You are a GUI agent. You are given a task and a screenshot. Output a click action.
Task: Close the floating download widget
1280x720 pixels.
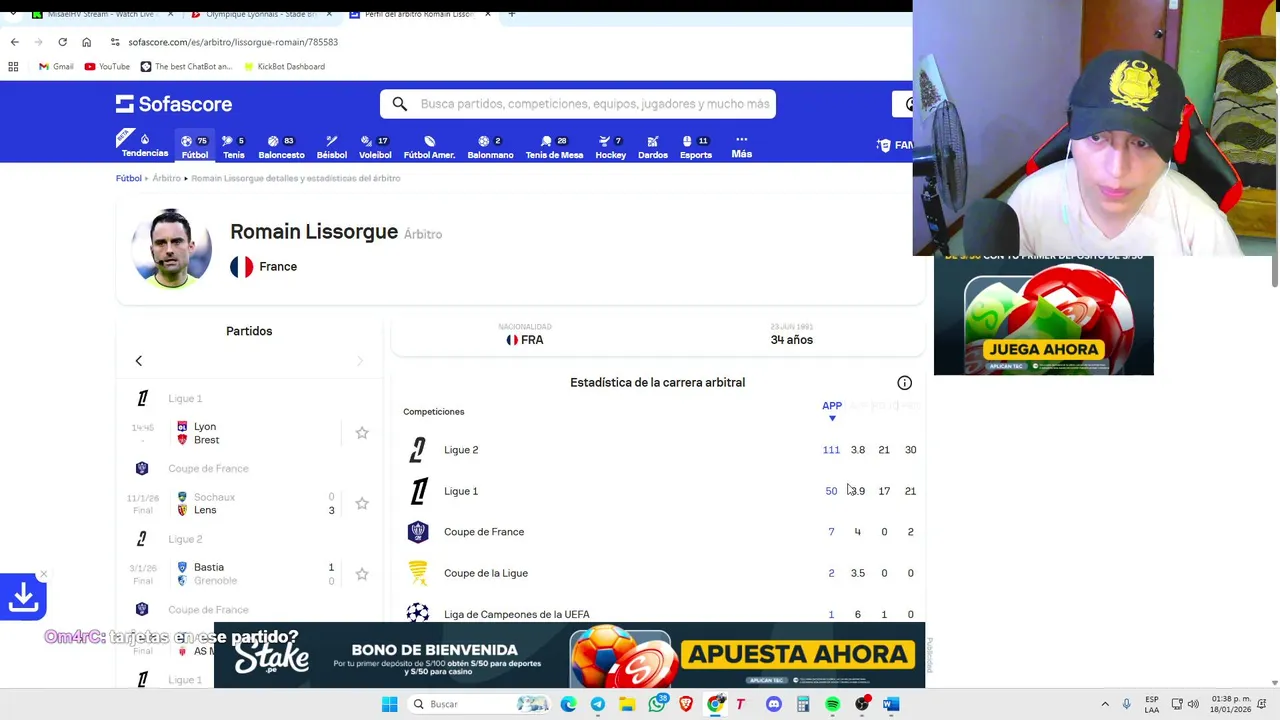click(x=43, y=575)
